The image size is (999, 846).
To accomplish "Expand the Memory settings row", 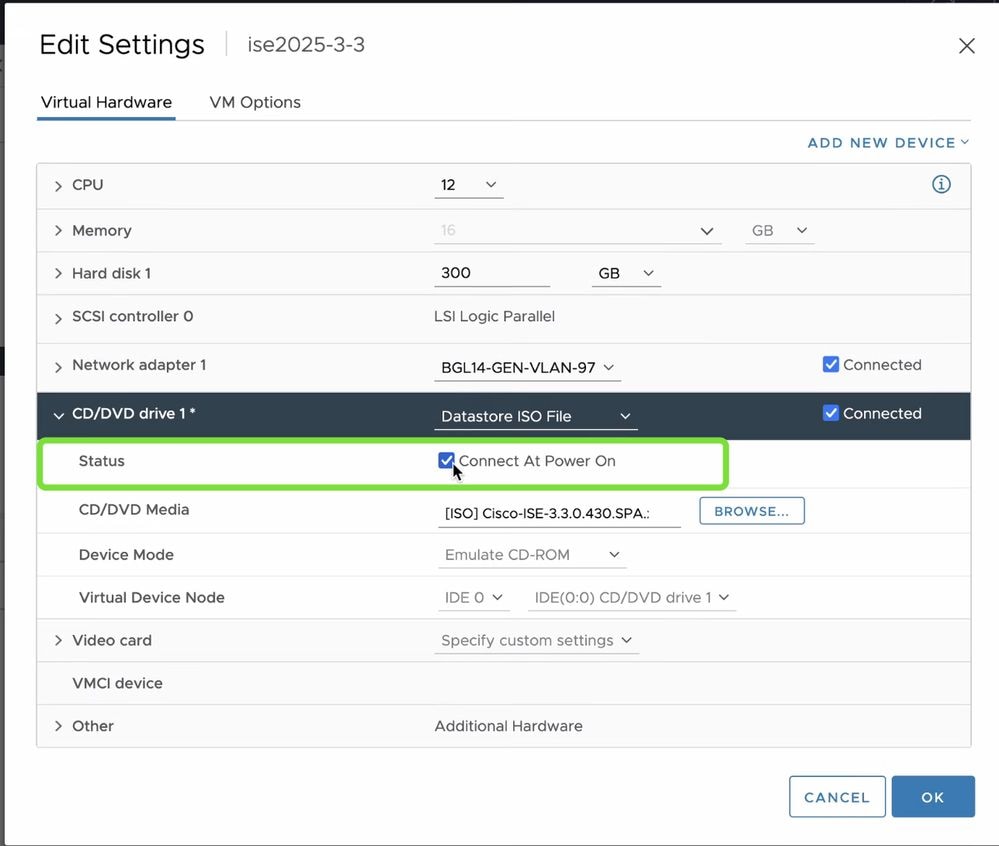I will pyautogui.click(x=58, y=231).
